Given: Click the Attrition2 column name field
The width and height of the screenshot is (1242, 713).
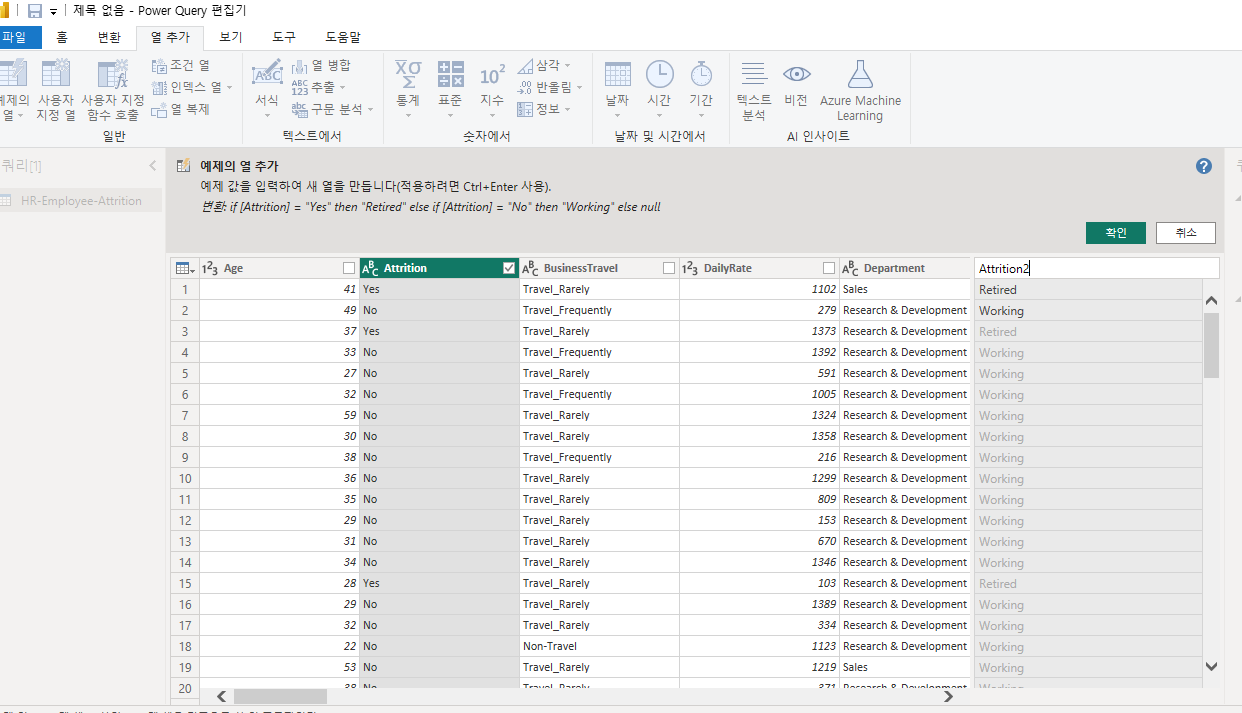Looking at the screenshot, I should (1097, 268).
